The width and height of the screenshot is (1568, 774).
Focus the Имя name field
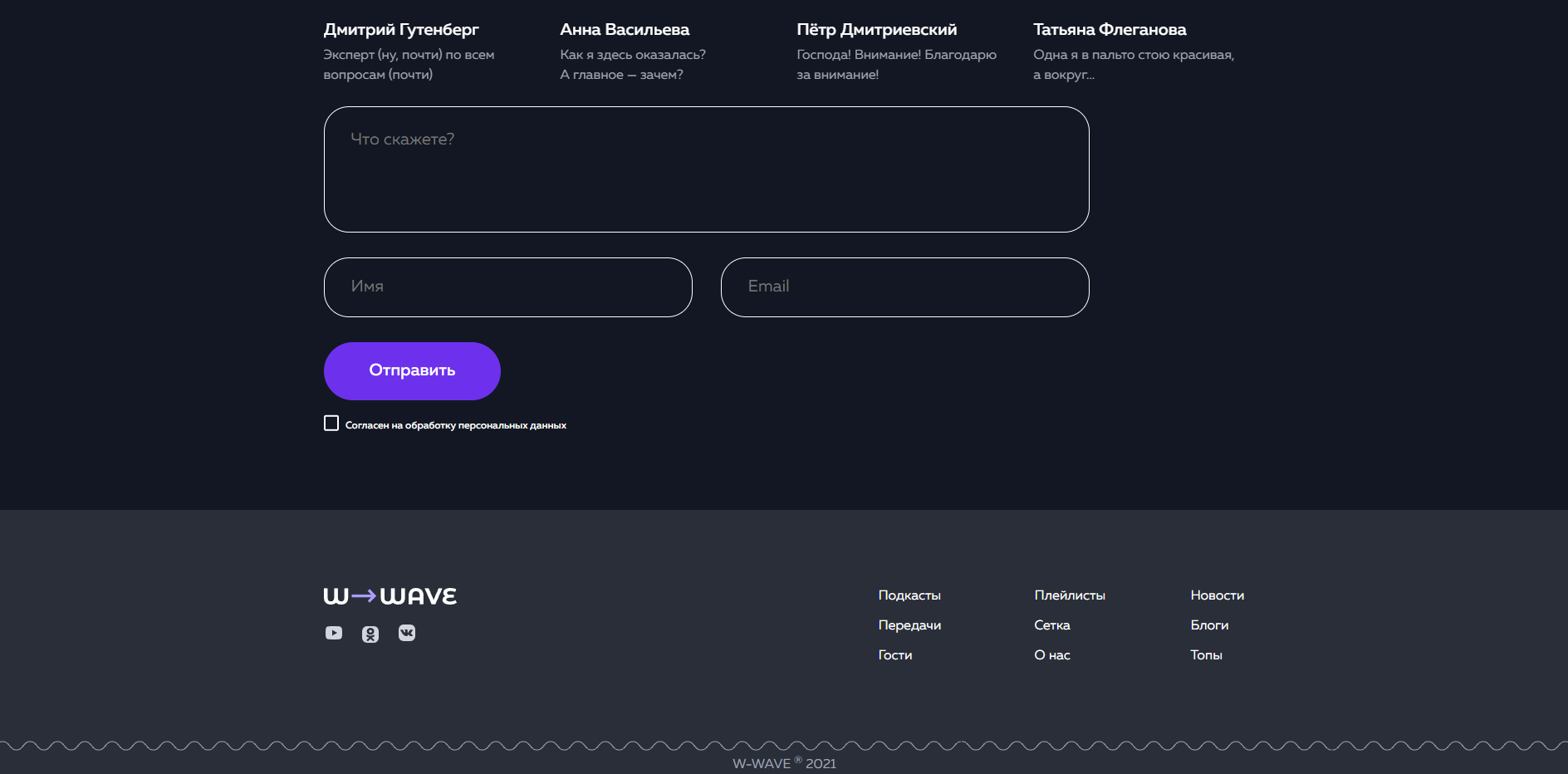click(x=507, y=287)
